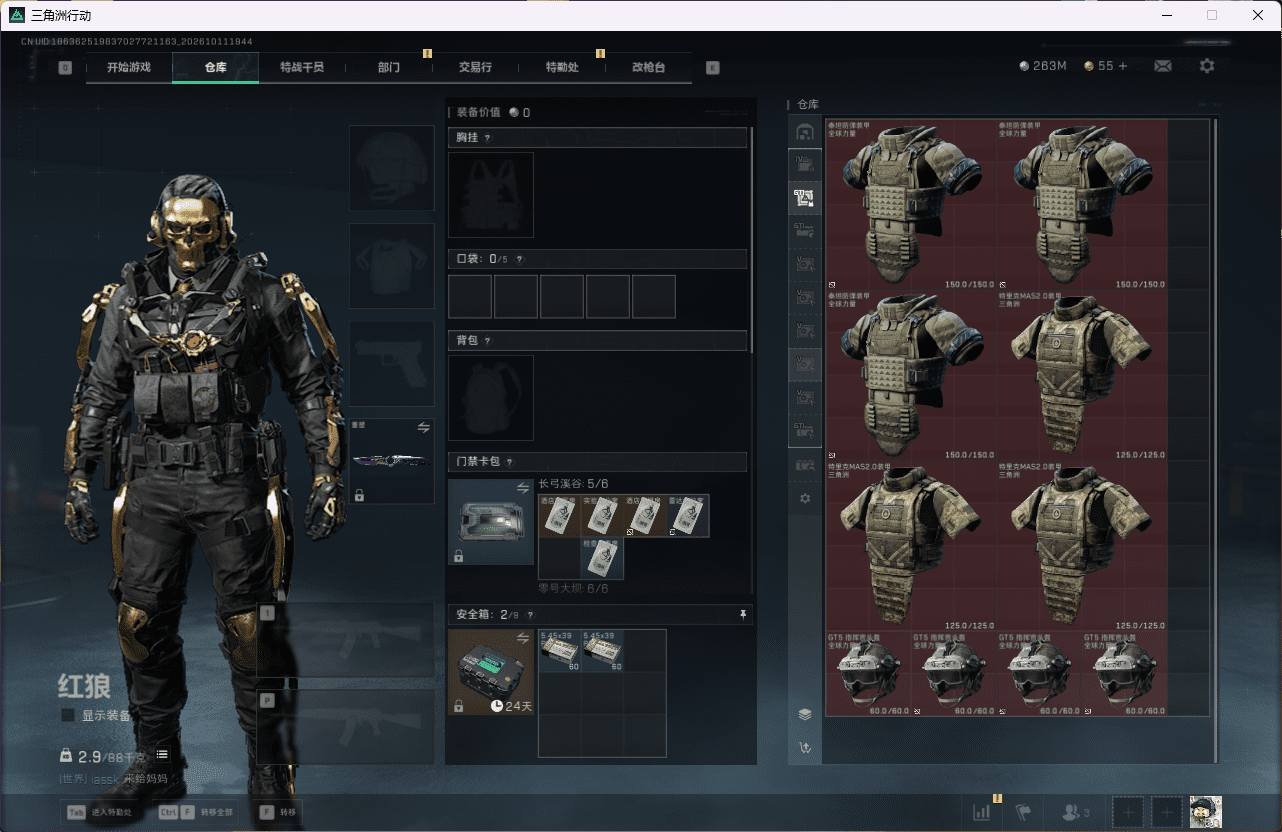Click the plus button next to 55 currency
Viewport: 1282px width, 832px height.
1123,66
